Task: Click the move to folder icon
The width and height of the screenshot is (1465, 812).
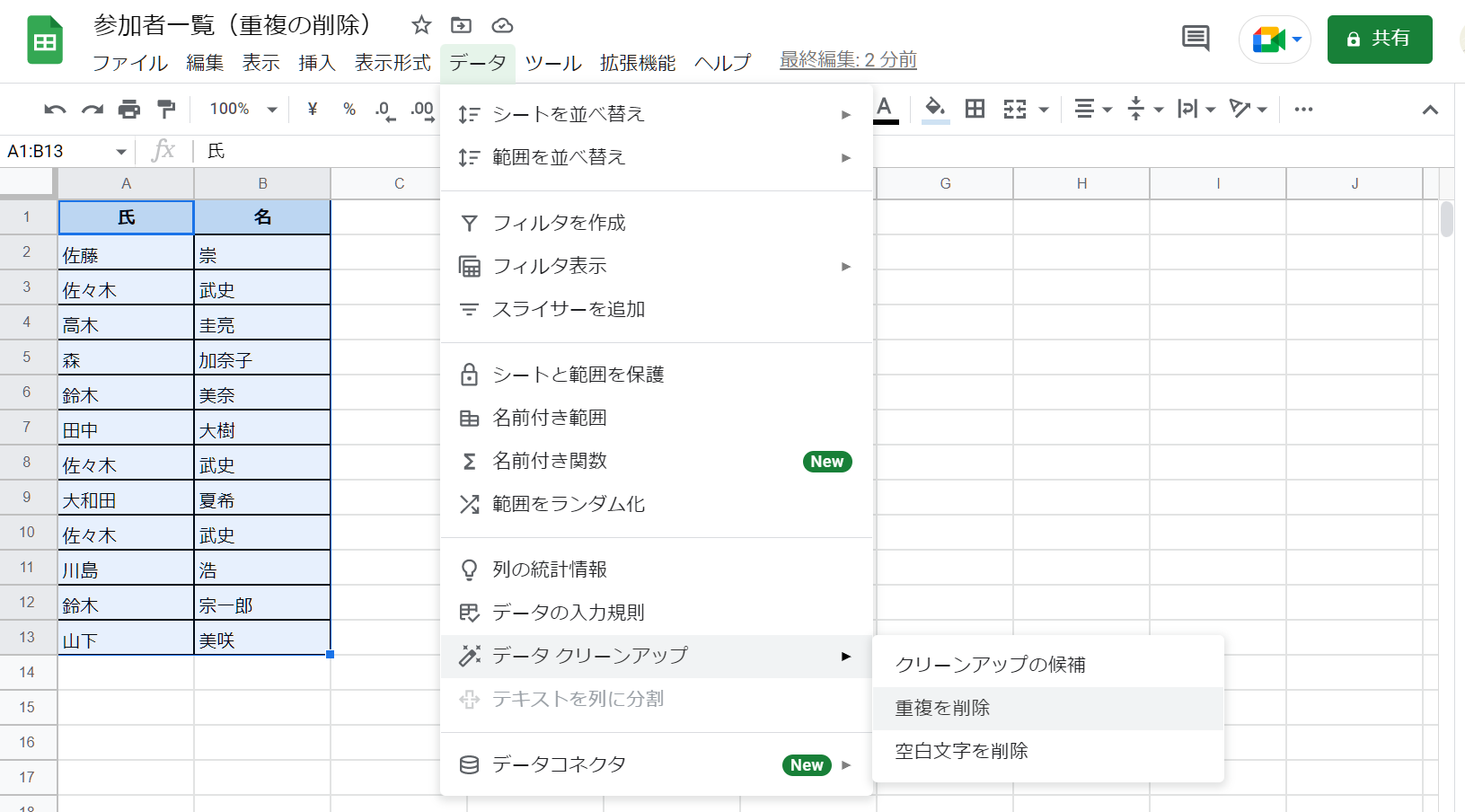Action: (461, 25)
